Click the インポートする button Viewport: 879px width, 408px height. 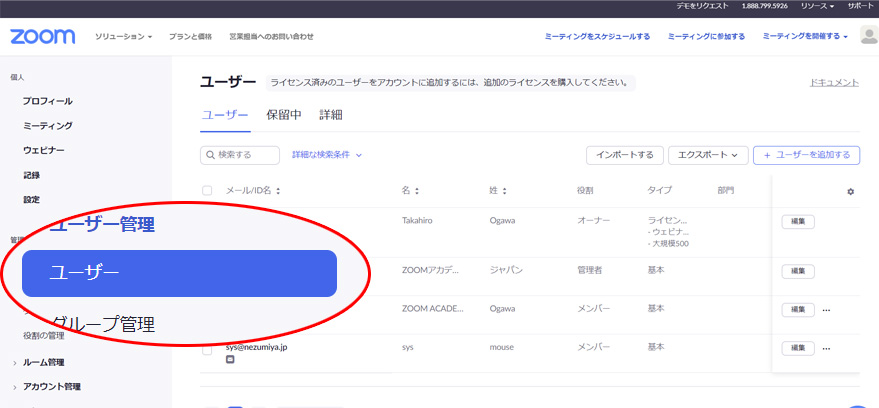point(624,155)
